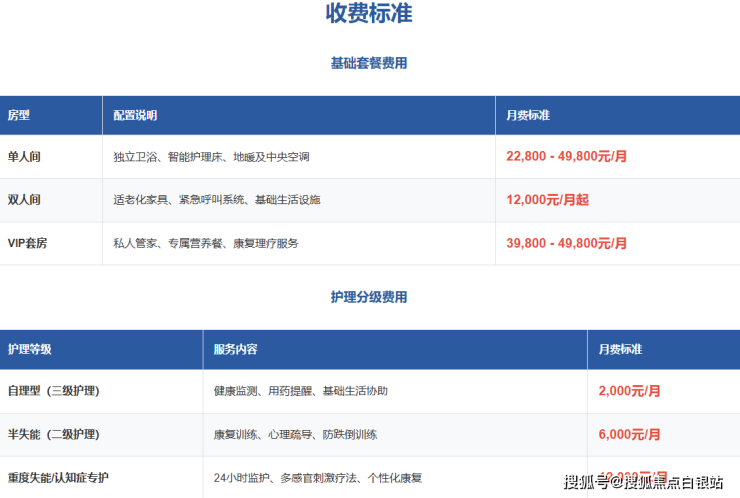Image resolution: width=740 pixels, height=498 pixels.
Task: Click the 12,000元/月起 price
Action: pyautogui.click(x=548, y=200)
